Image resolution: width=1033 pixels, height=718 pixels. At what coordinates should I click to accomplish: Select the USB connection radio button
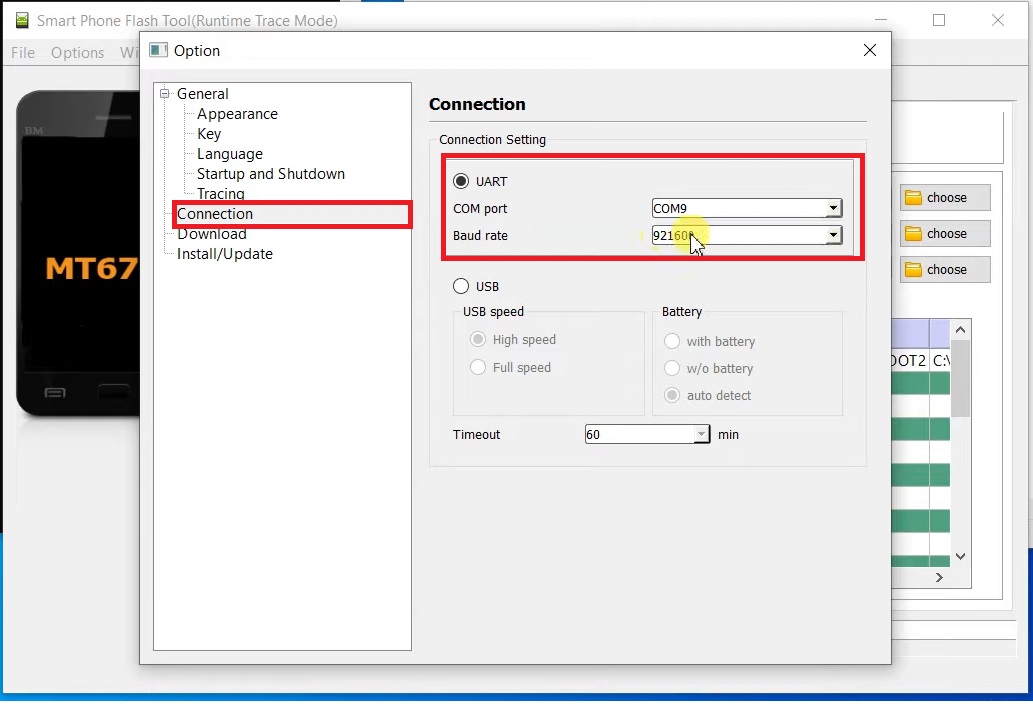click(461, 287)
